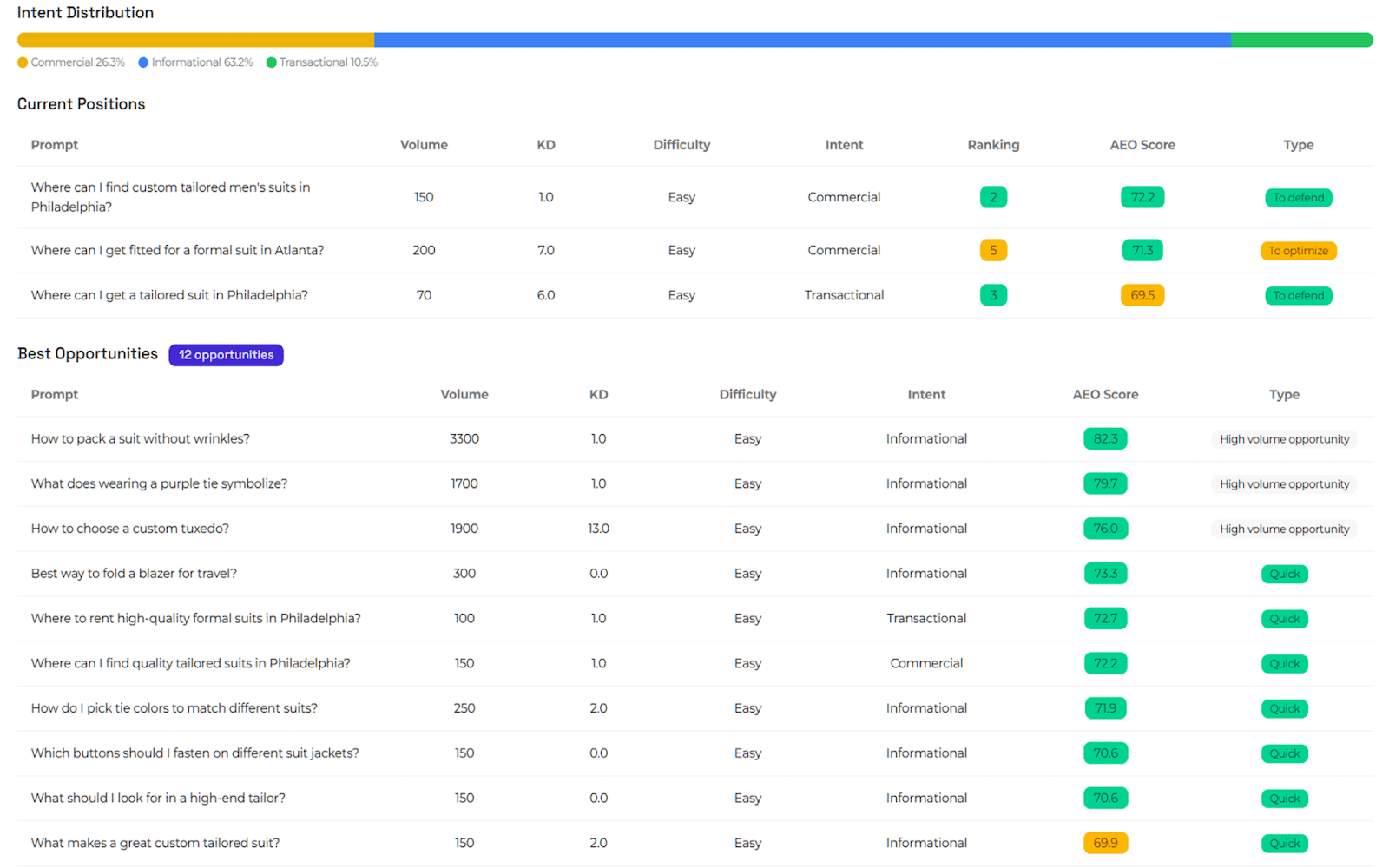The height and width of the screenshot is (868, 1389).
Task: Click the ranking 3 badge
Action: coord(993,295)
